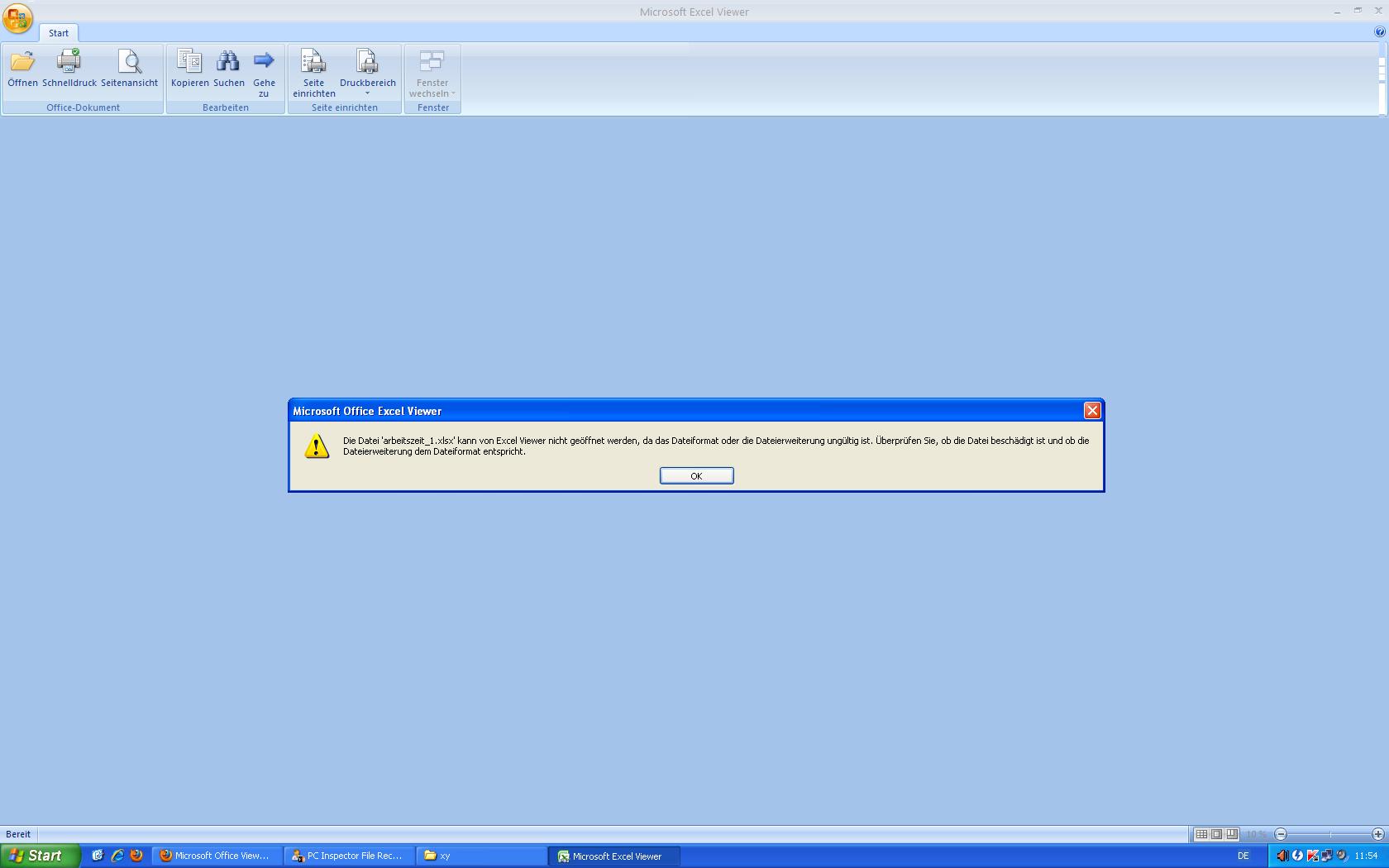Minimize the Excel Viewer window

pyautogui.click(x=1337, y=11)
